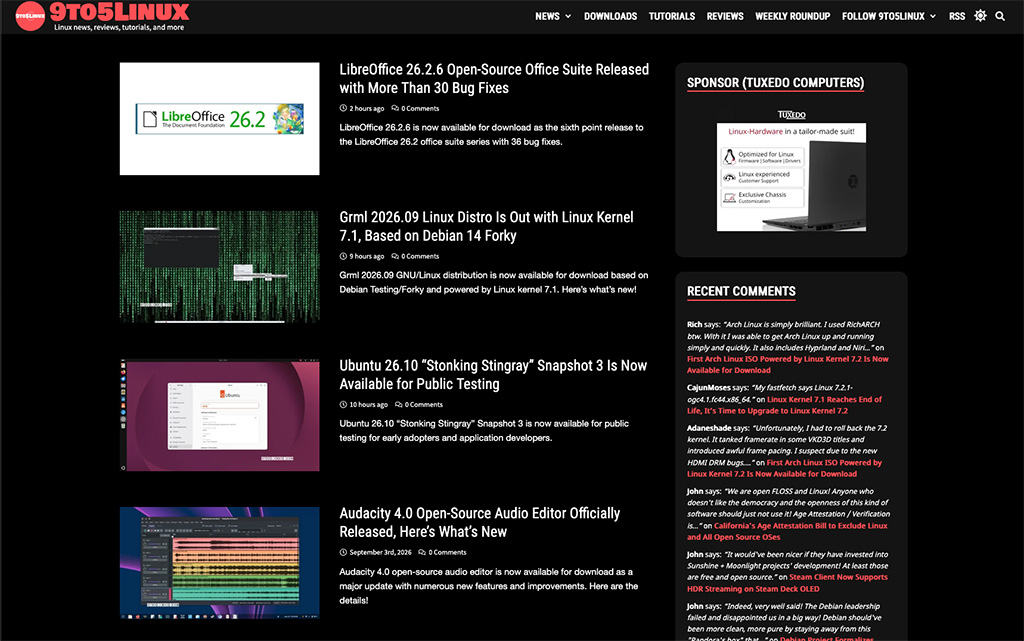Open the Ubuntu 26.10 Stonking Stingray headline

(493, 375)
